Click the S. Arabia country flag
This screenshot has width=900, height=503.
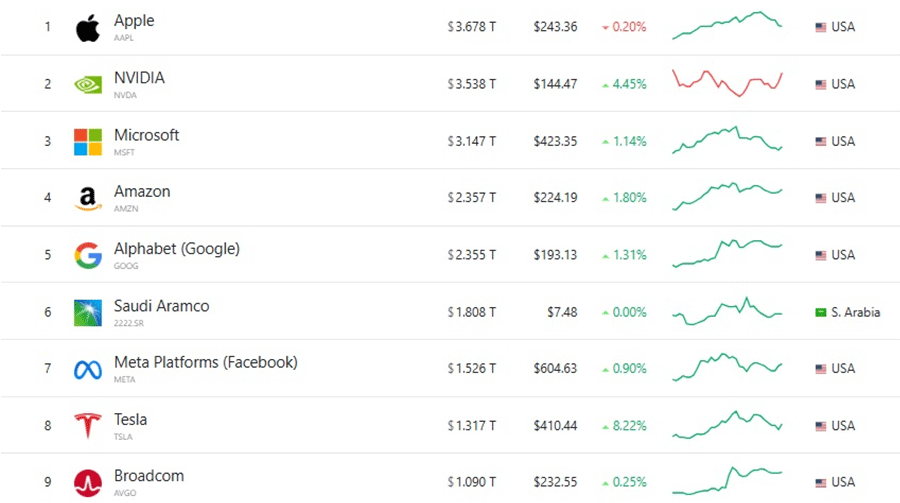coord(821,312)
